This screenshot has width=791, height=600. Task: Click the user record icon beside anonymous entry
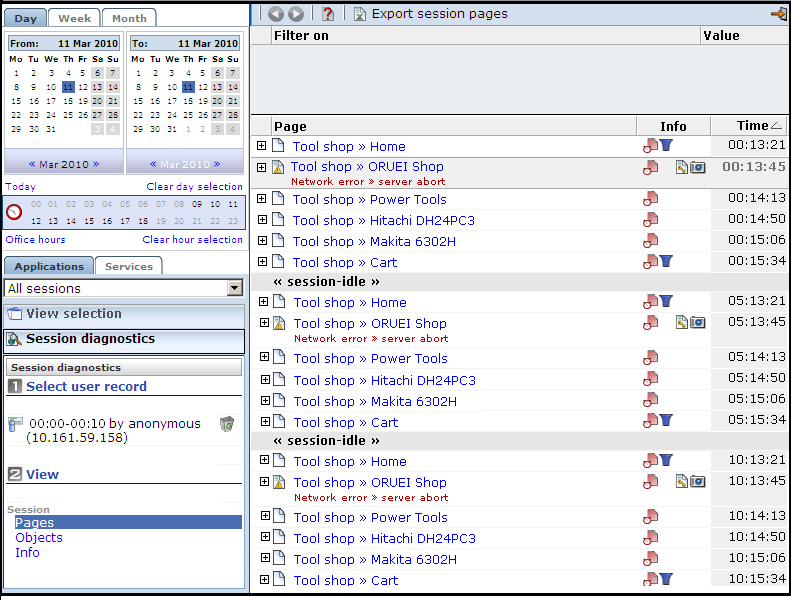click(16, 424)
